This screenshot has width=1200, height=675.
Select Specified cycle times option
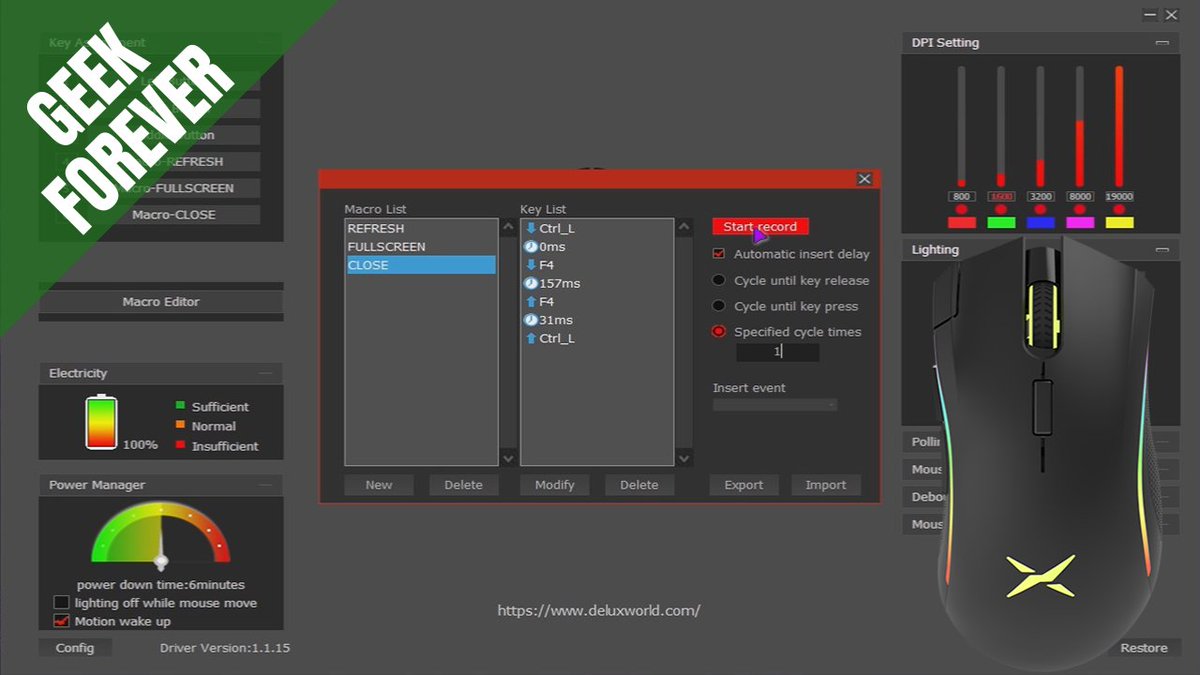pyautogui.click(x=719, y=332)
